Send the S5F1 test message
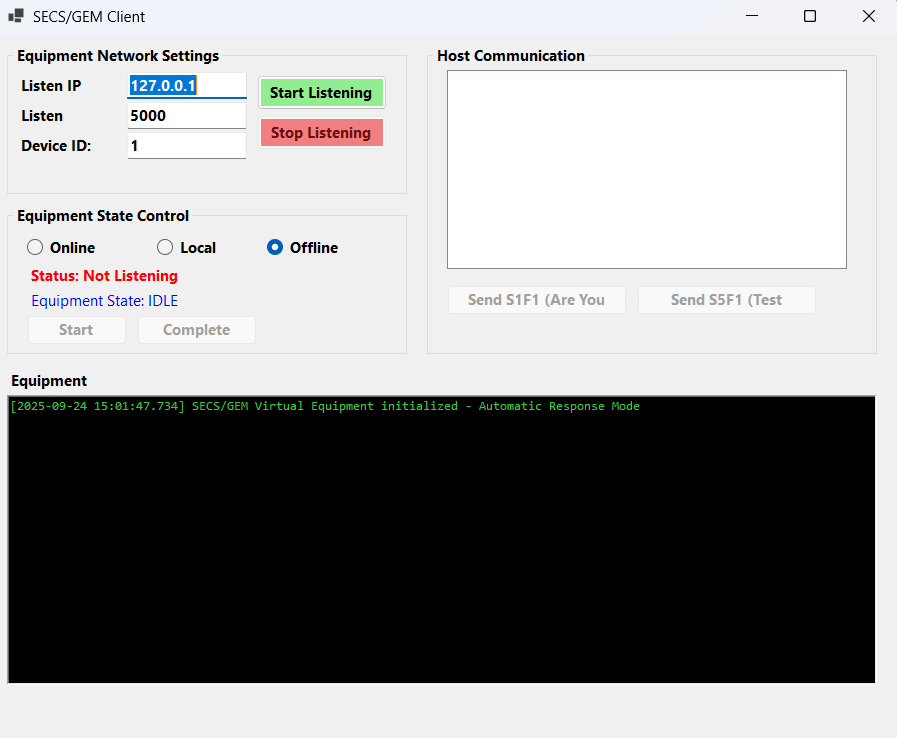 coord(726,300)
